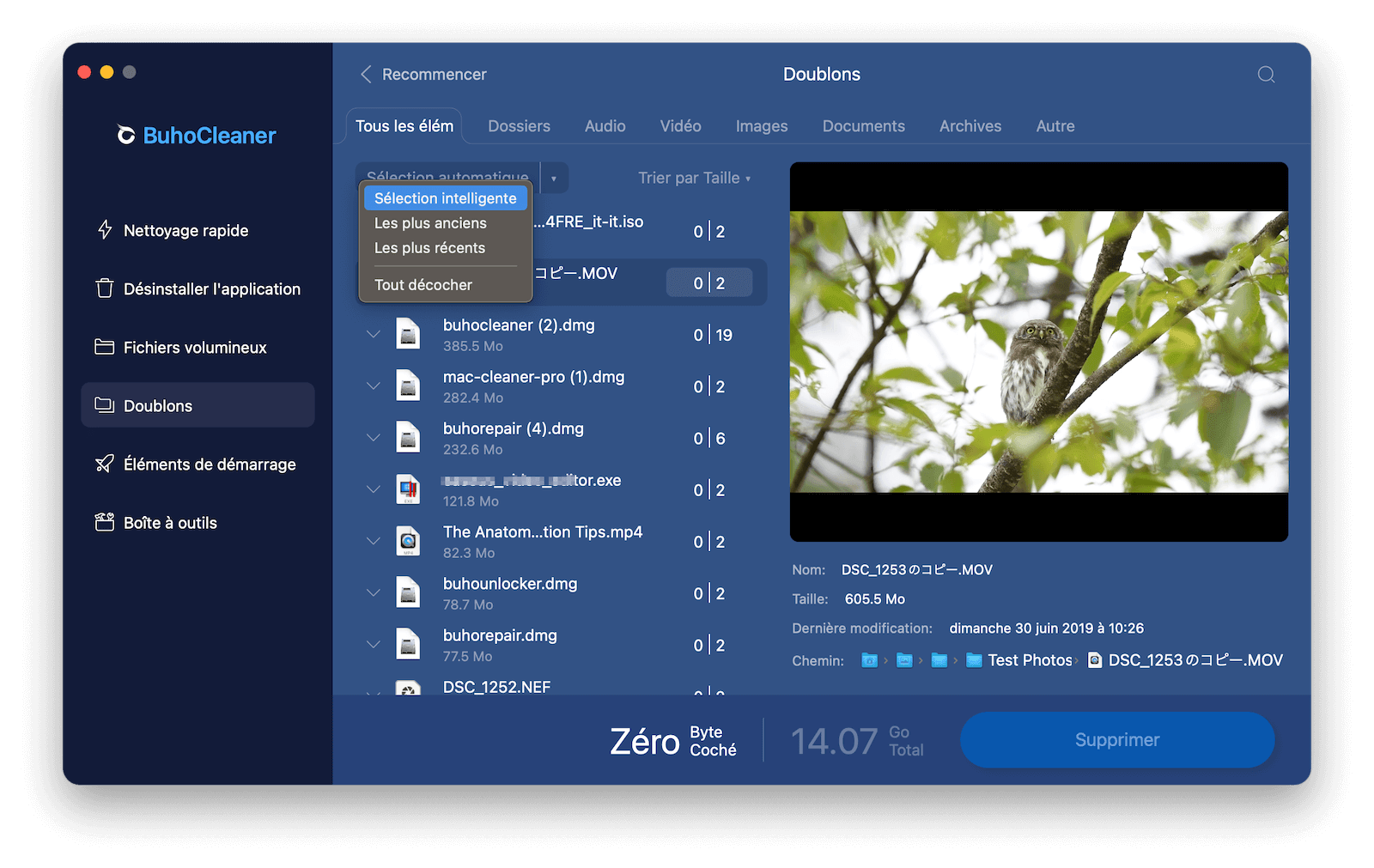Open Éléments de démarrage in the sidebar
This screenshot has height=868, width=1374.
click(198, 464)
